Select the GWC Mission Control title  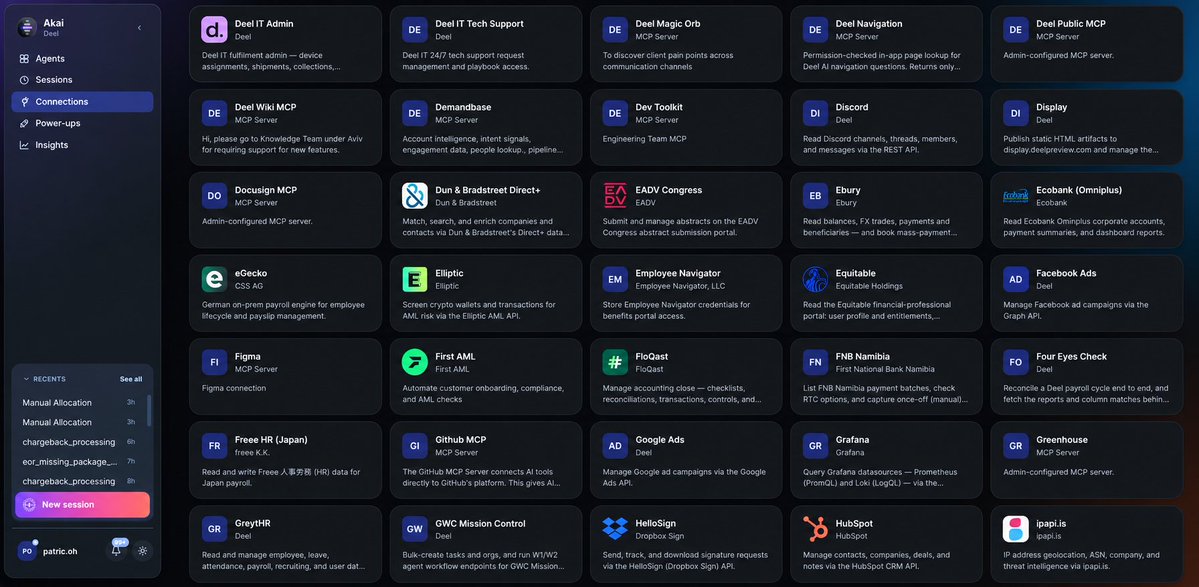[x=480, y=524]
